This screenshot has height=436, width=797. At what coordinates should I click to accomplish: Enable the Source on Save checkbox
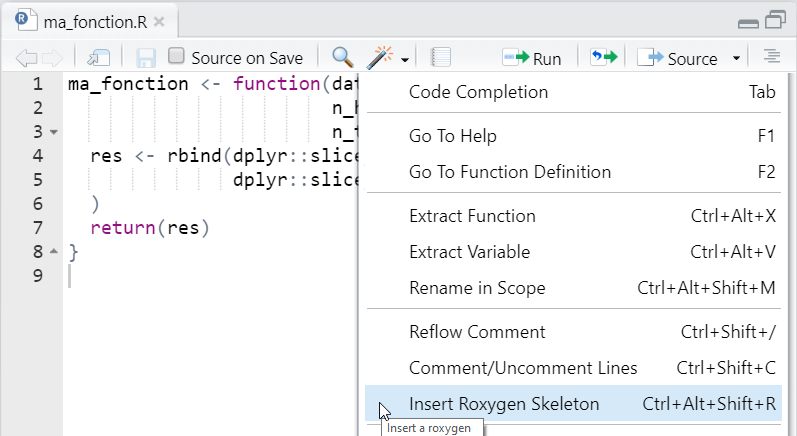[x=176, y=56]
